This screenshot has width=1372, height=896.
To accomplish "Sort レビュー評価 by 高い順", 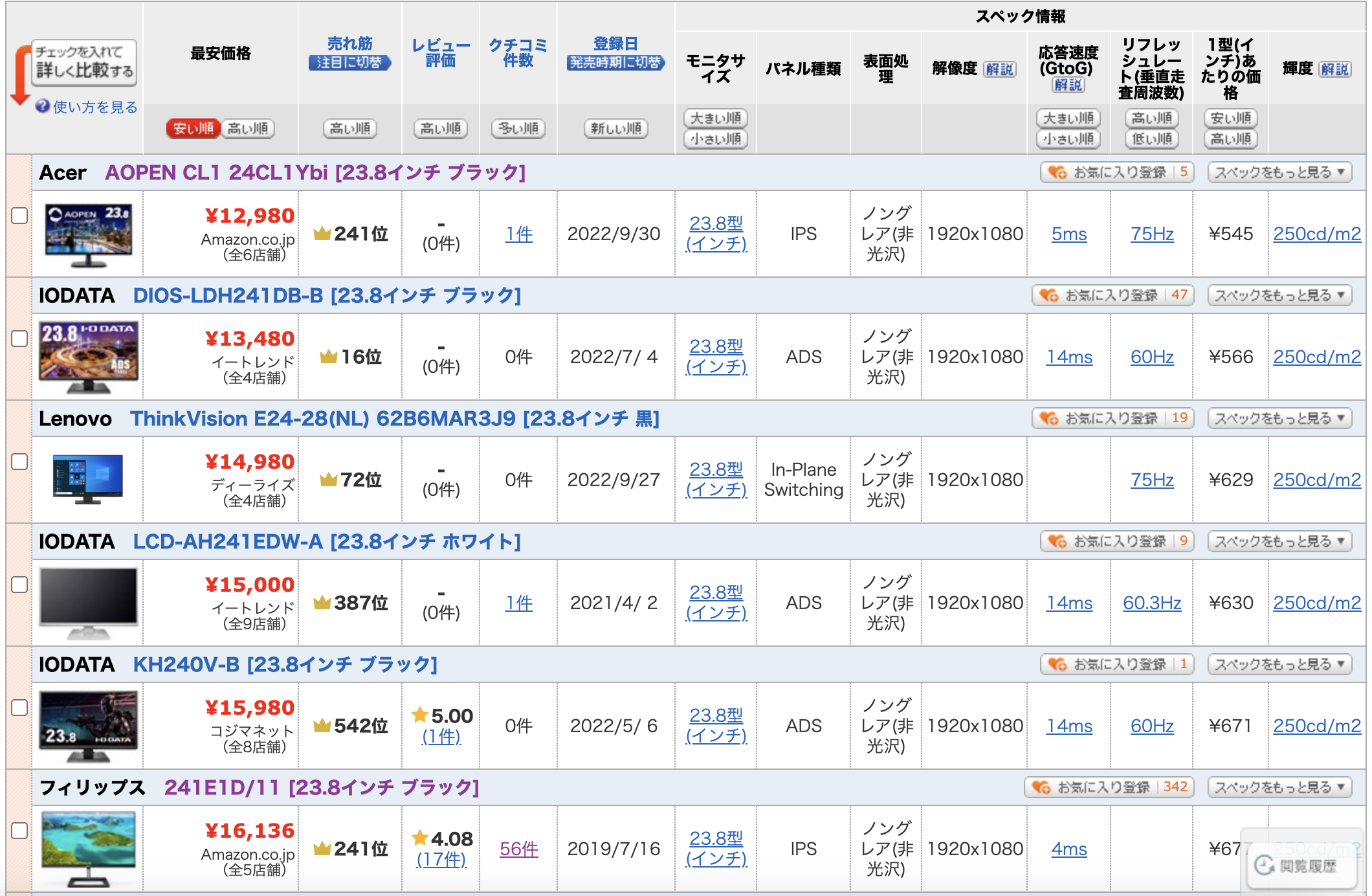I will [441, 128].
